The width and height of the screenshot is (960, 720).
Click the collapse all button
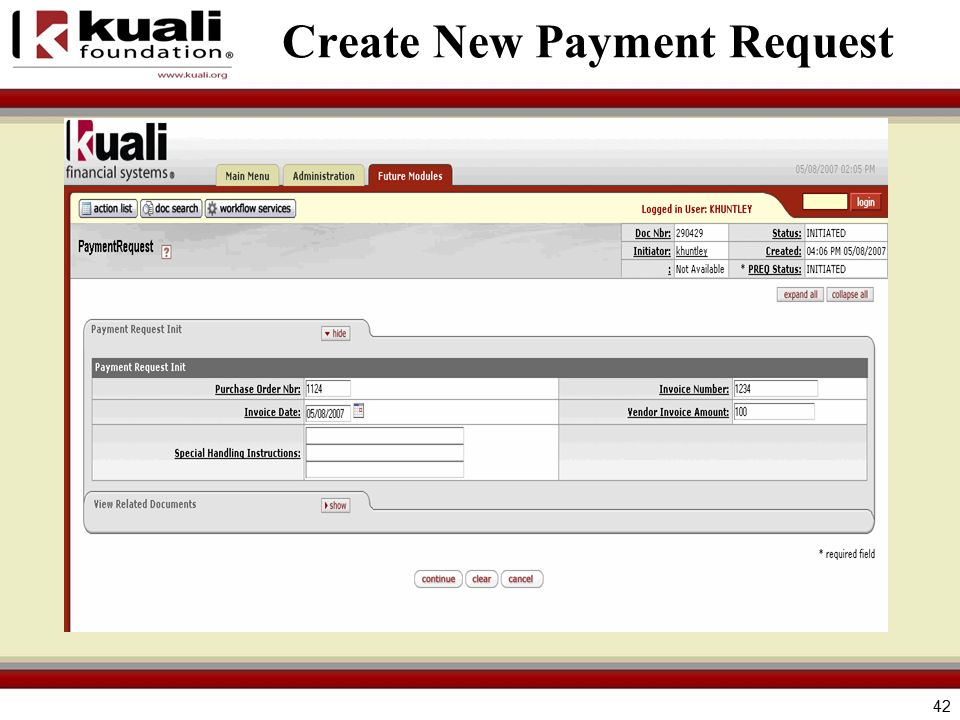(x=850, y=294)
